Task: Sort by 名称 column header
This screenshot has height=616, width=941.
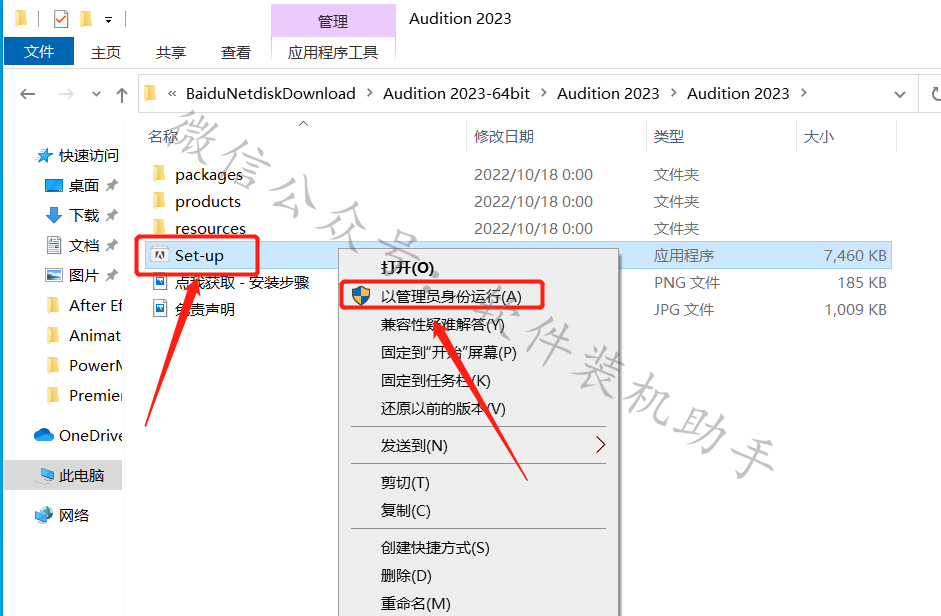Action: (163, 137)
